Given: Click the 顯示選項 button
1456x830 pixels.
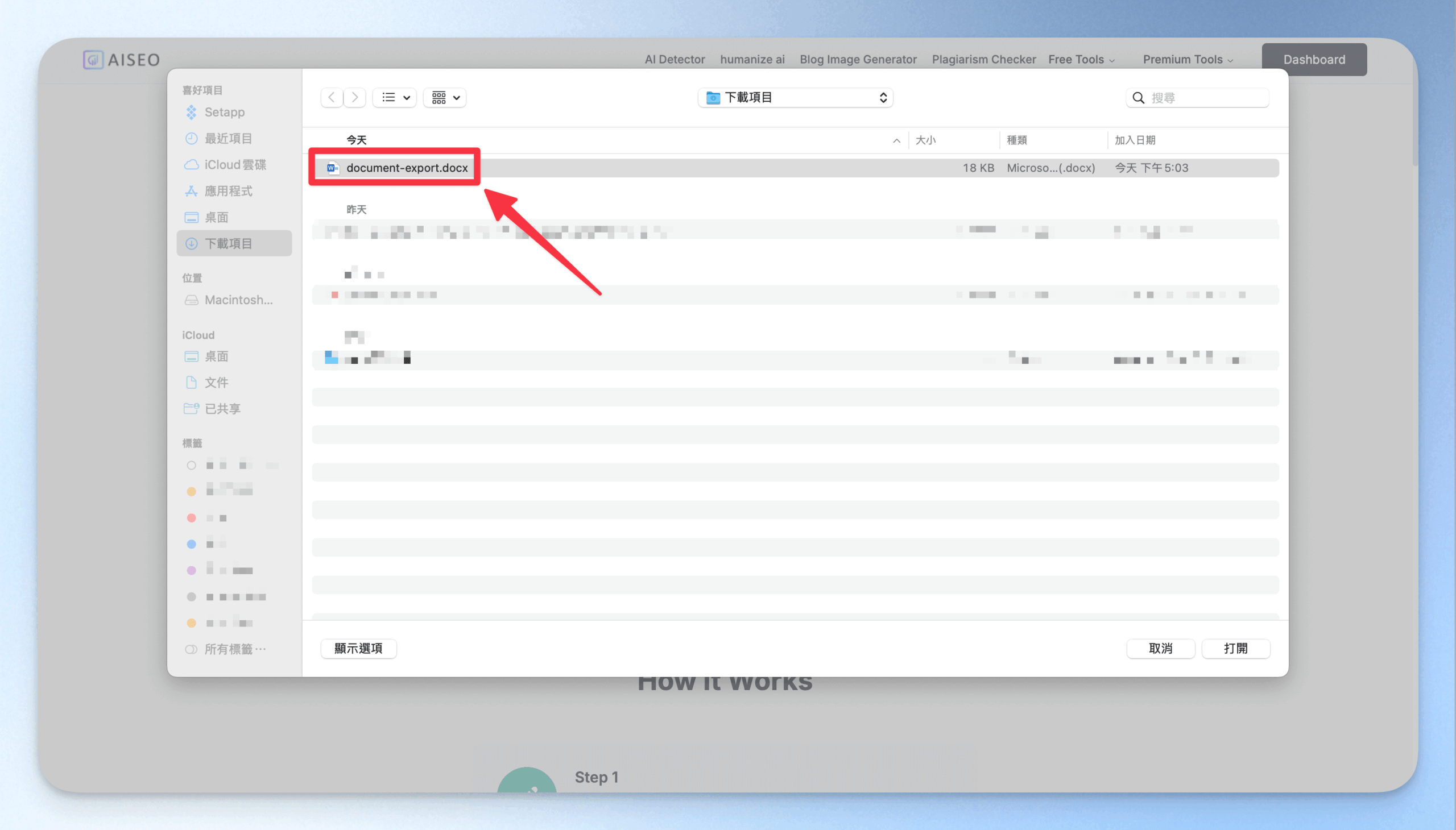Looking at the screenshot, I should point(359,648).
